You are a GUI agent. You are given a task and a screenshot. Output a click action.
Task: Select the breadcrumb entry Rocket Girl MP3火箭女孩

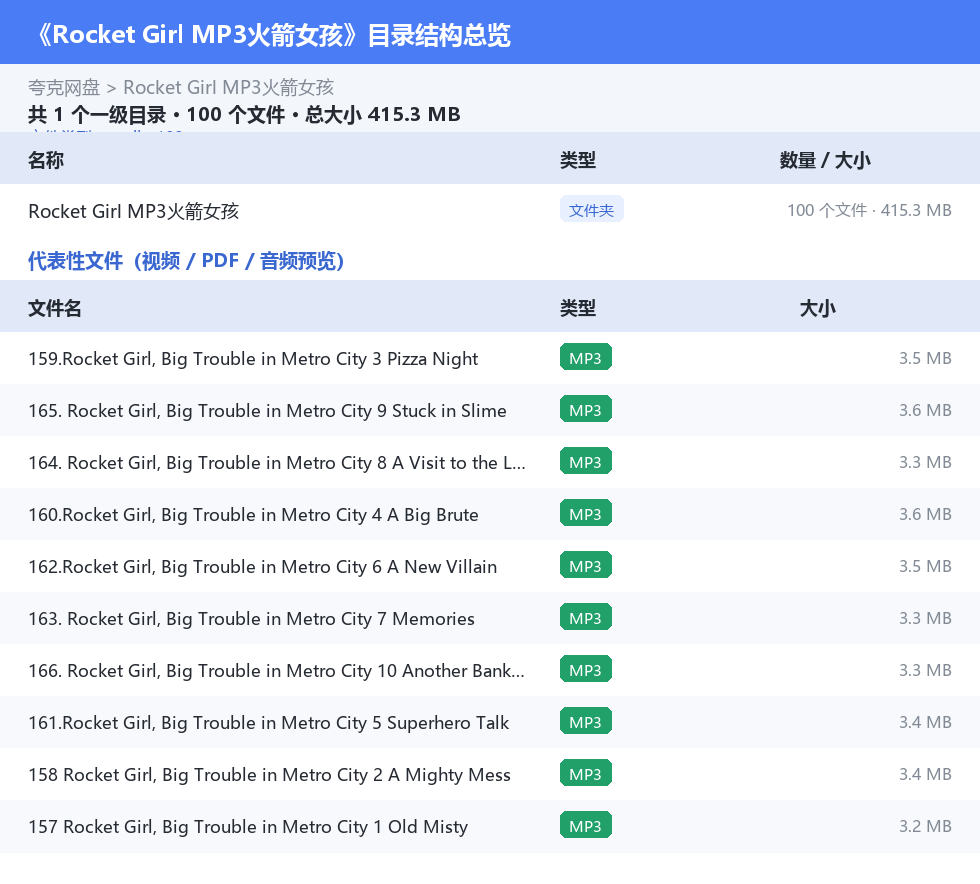pyautogui.click(x=228, y=88)
